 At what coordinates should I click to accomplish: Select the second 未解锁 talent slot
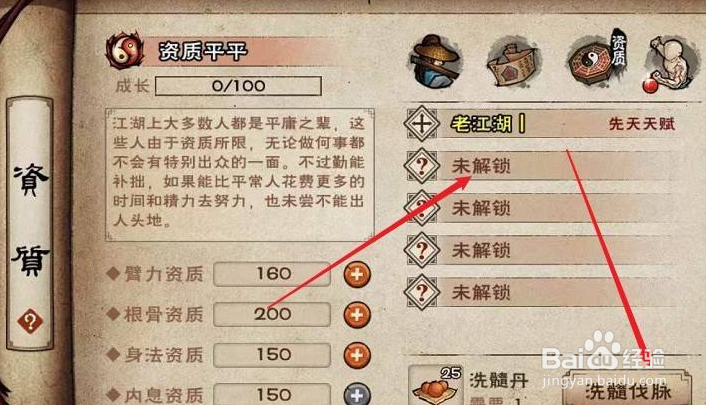[x=540, y=208]
